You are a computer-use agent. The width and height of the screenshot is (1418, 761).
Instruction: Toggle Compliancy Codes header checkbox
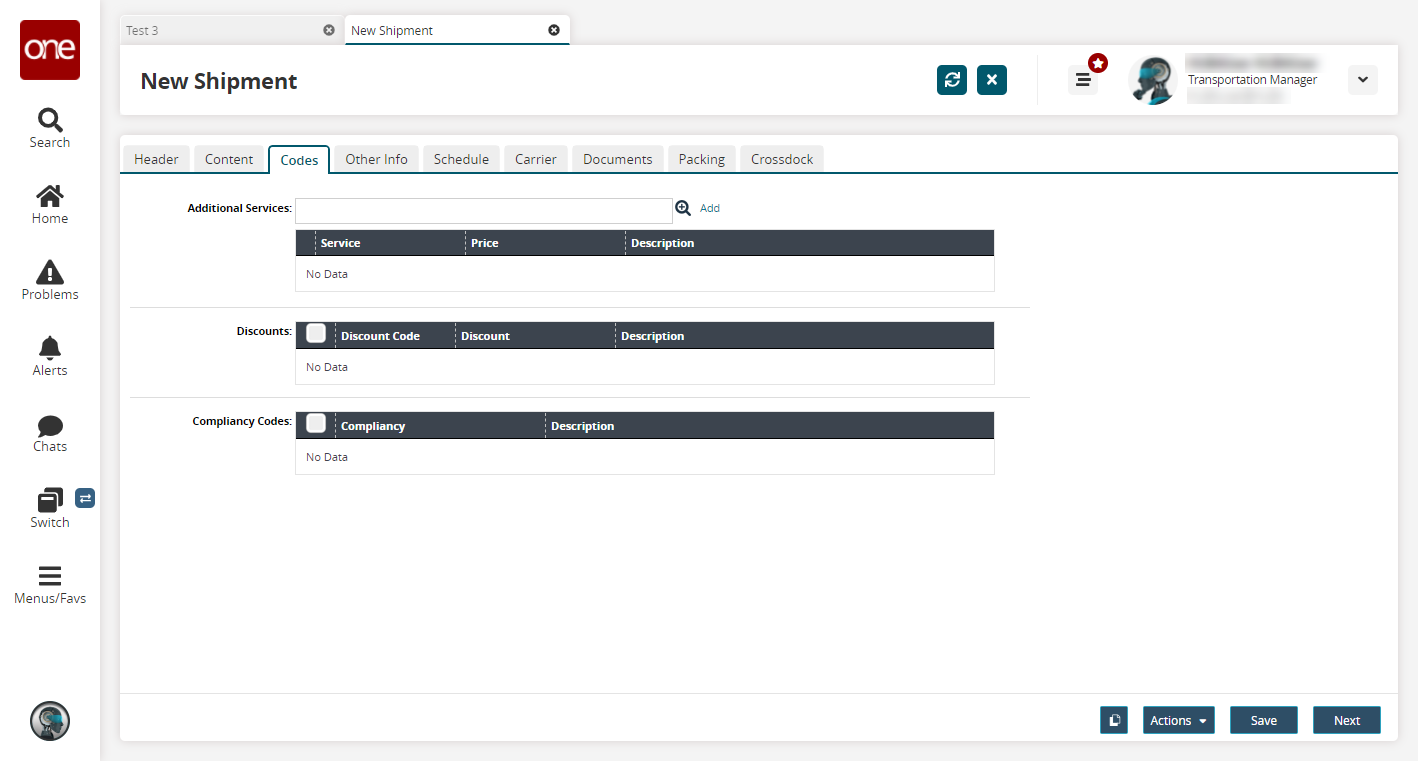click(316, 423)
